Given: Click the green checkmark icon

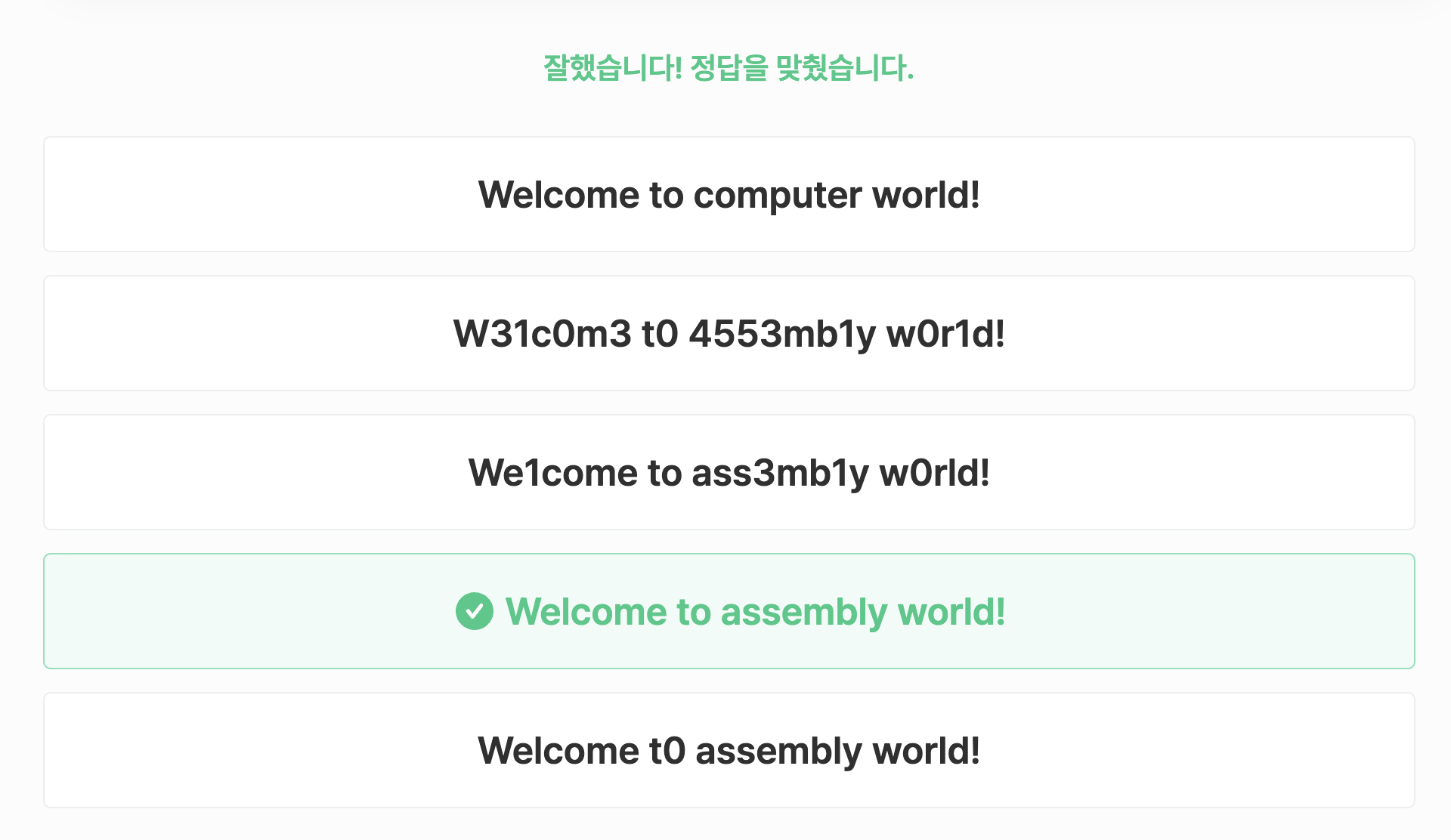Looking at the screenshot, I should [474, 611].
